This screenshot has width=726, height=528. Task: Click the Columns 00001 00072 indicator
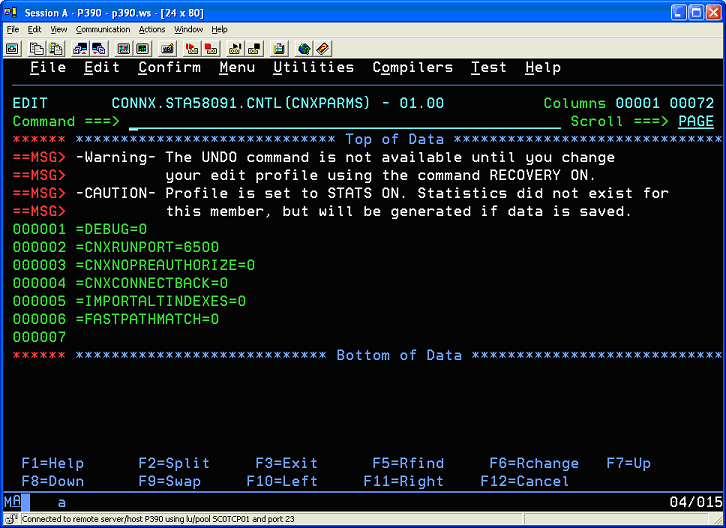click(x=629, y=103)
